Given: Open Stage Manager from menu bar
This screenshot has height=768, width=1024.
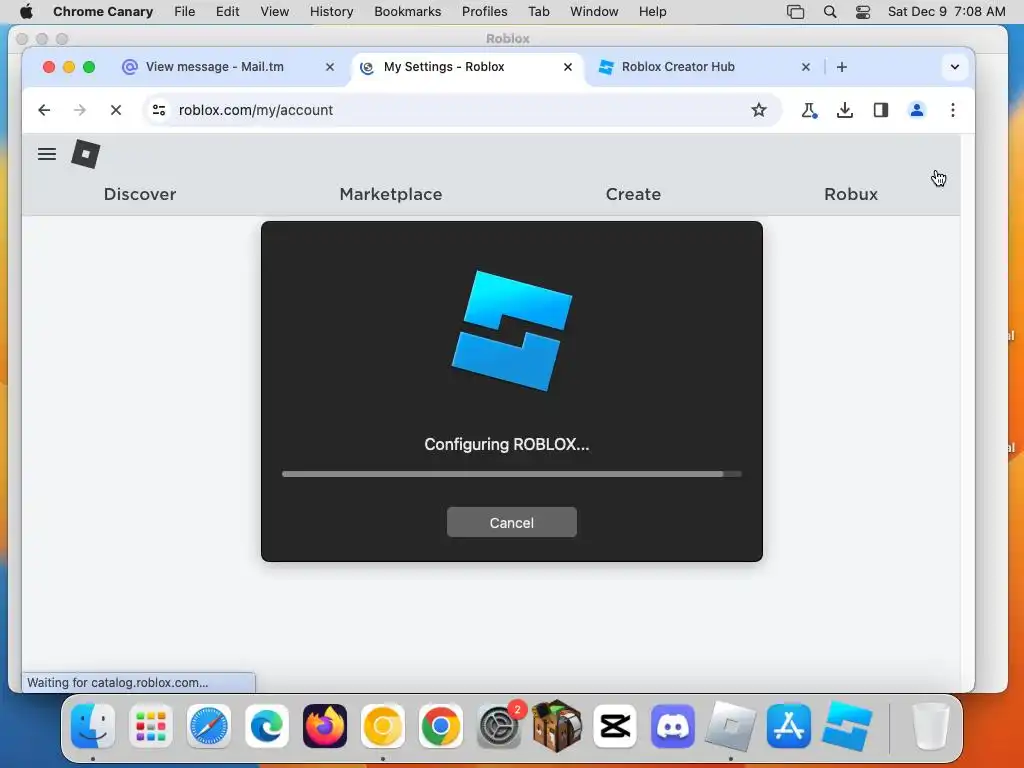Looking at the screenshot, I should 795,12.
